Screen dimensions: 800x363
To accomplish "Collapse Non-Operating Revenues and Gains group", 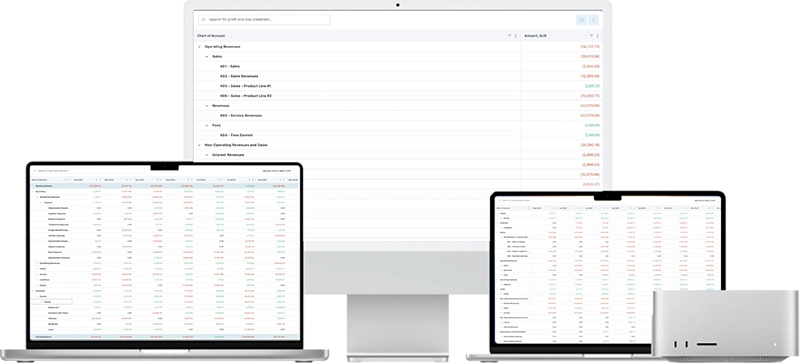I will (x=199, y=145).
